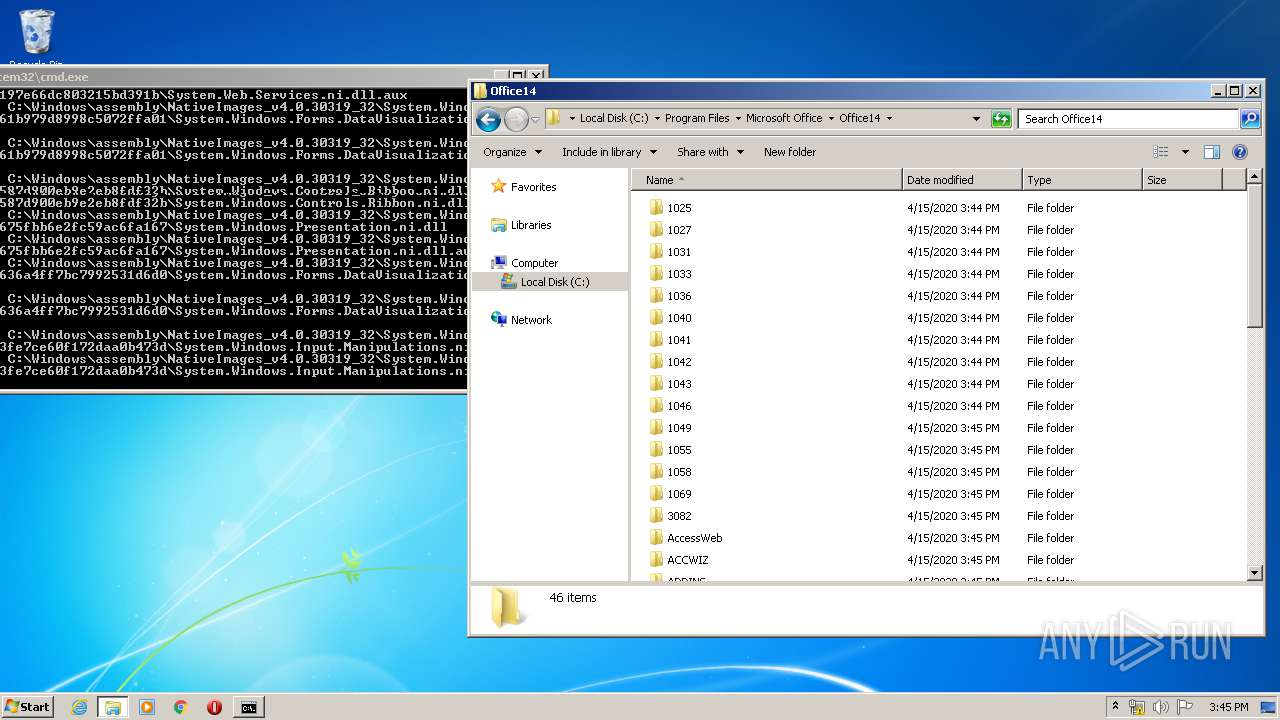
Task: Open the Include in library dropdown
Action: [x=609, y=152]
